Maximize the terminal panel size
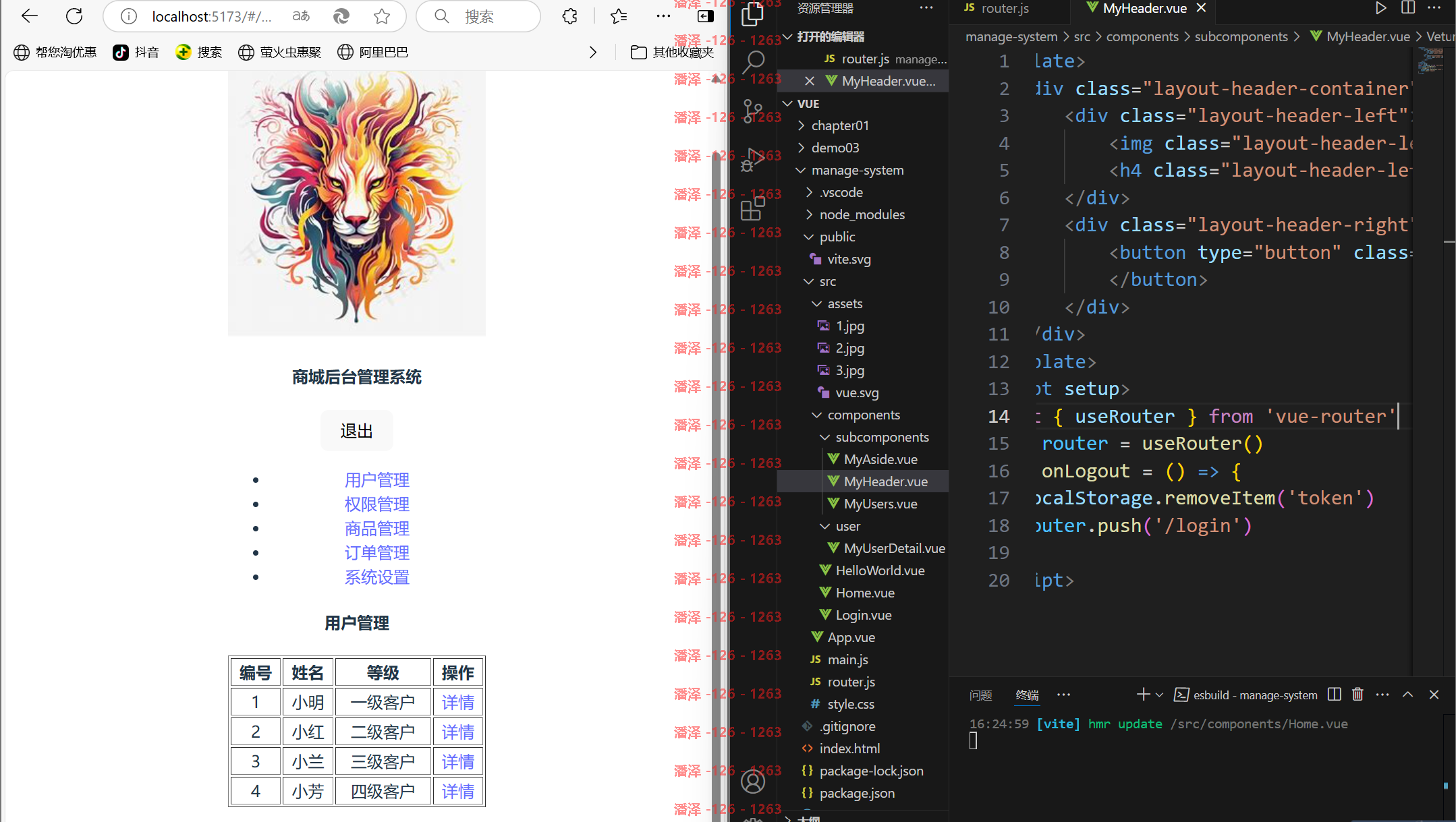1456x822 pixels. (x=1407, y=695)
